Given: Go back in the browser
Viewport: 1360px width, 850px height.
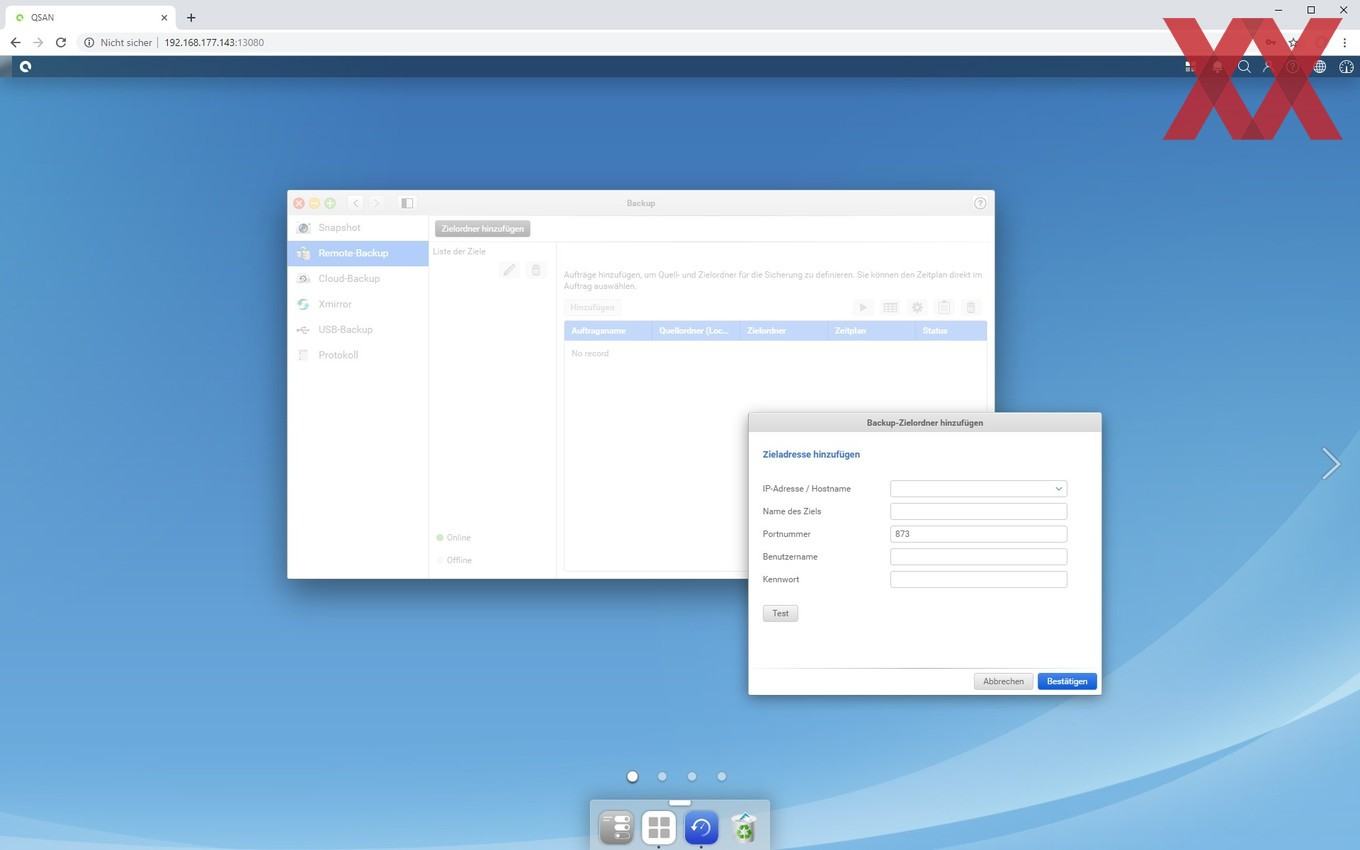Looking at the screenshot, I should [x=15, y=43].
